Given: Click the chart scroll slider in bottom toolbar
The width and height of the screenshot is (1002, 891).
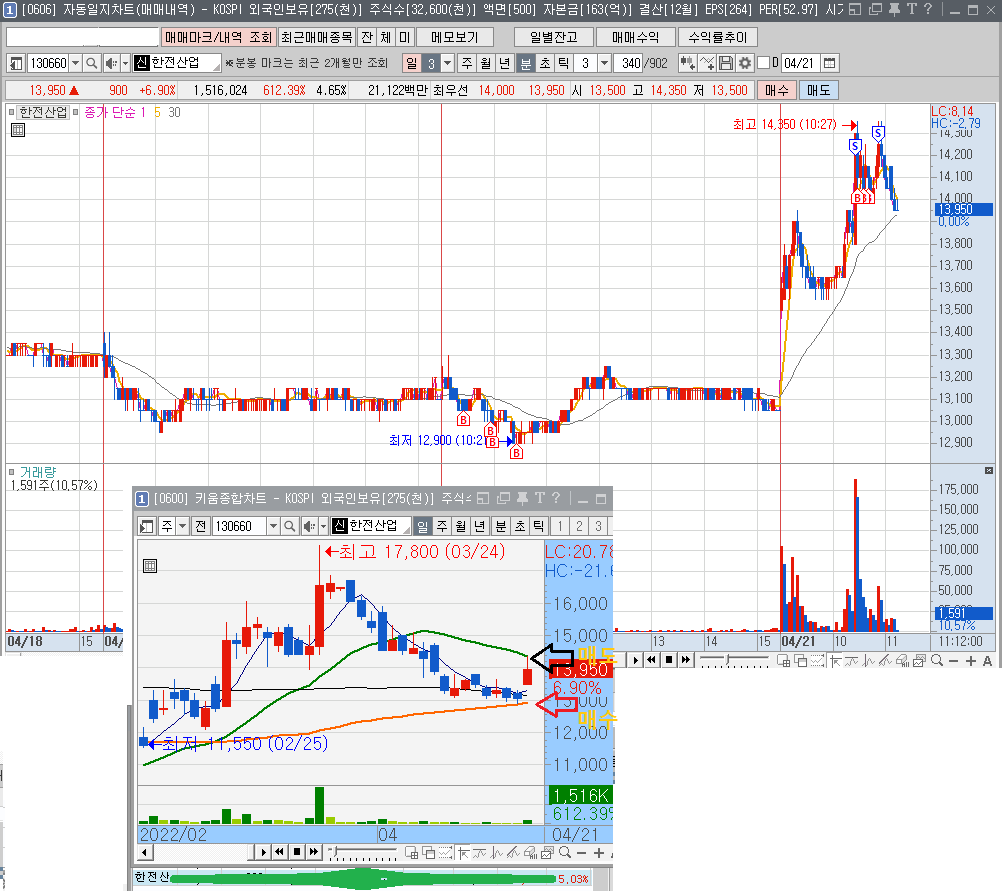Looking at the screenshot, I should 735,660.
